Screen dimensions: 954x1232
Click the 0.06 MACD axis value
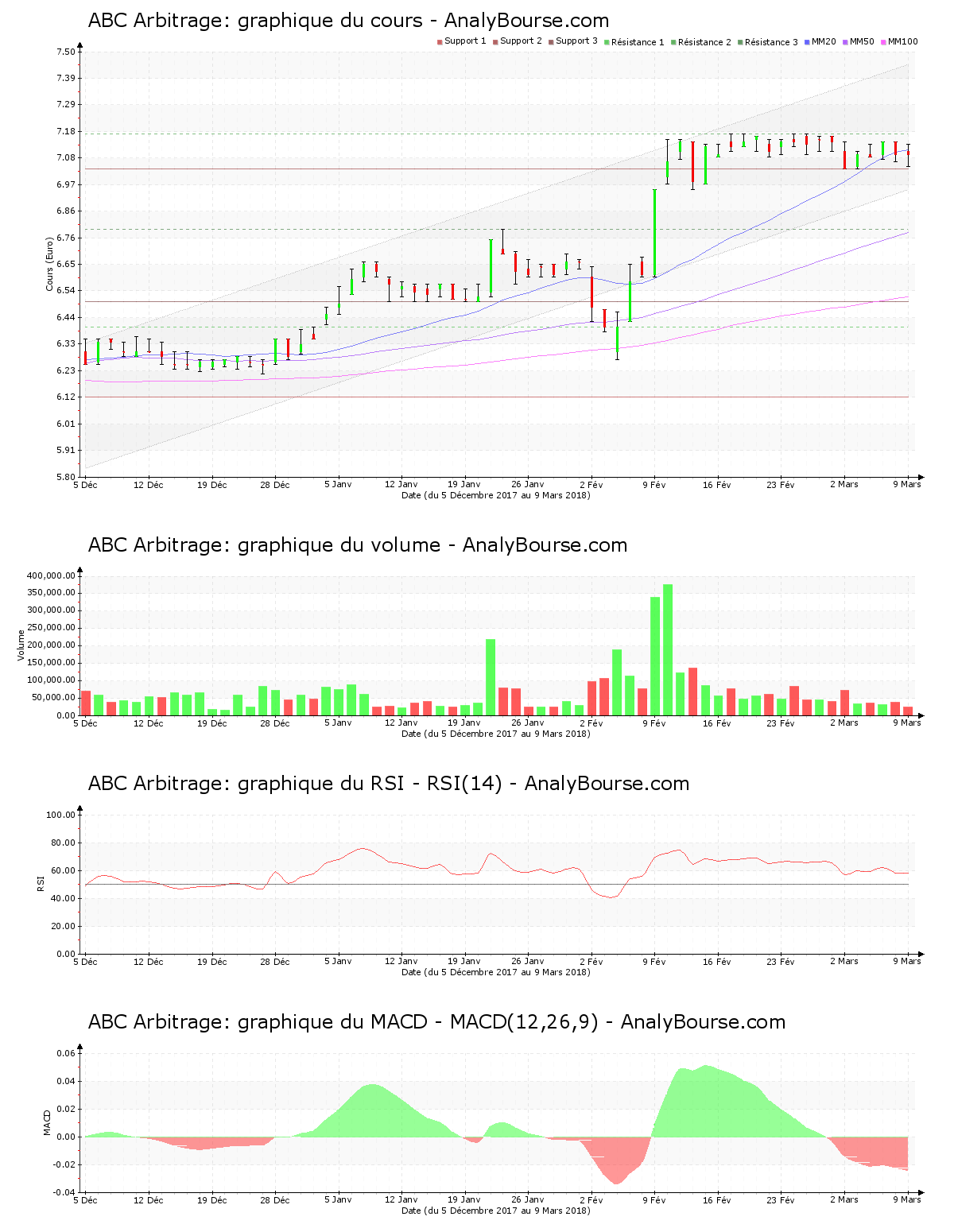pos(66,1053)
